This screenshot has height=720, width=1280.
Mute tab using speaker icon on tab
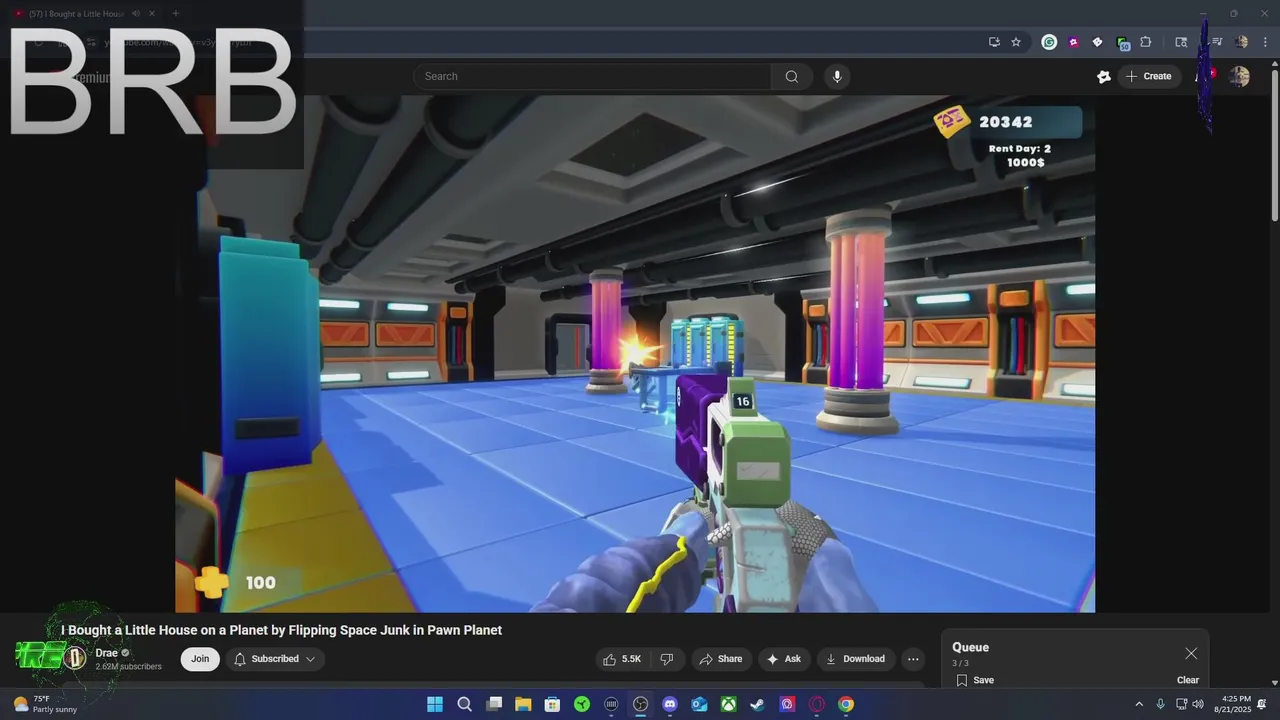[x=136, y=14]
